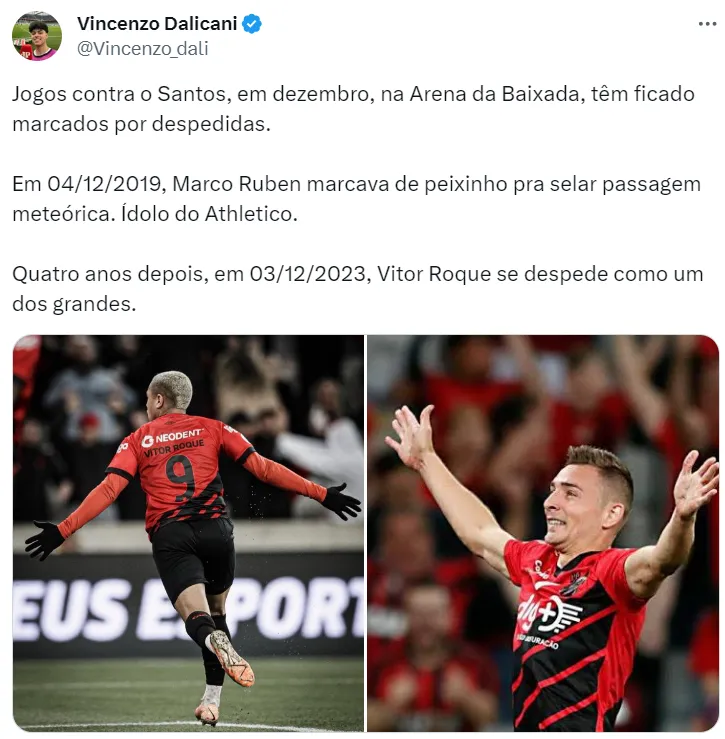Click the Neodent sponsor logo on the jersey

[173, 437]
